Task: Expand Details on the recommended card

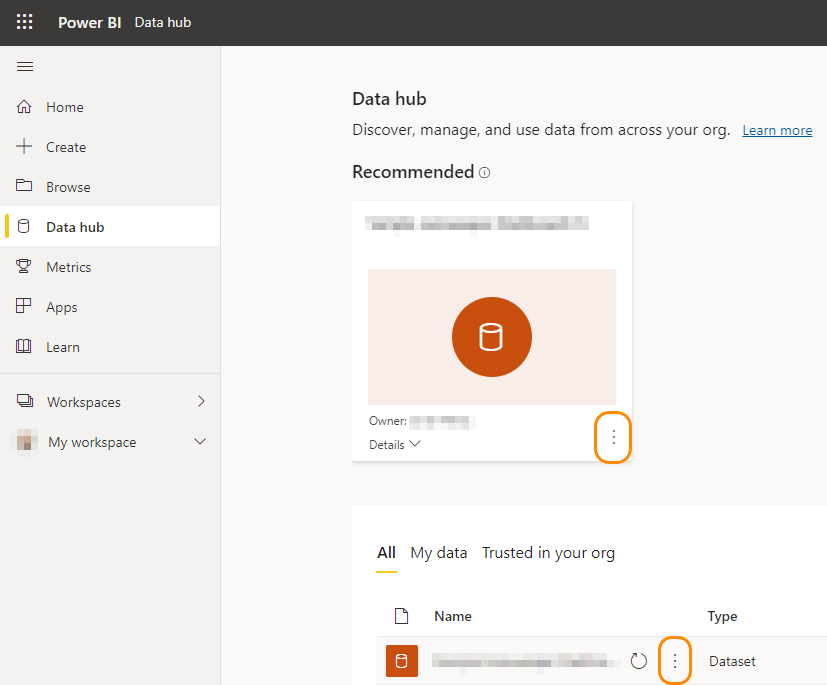Action: tap(395, 445)
